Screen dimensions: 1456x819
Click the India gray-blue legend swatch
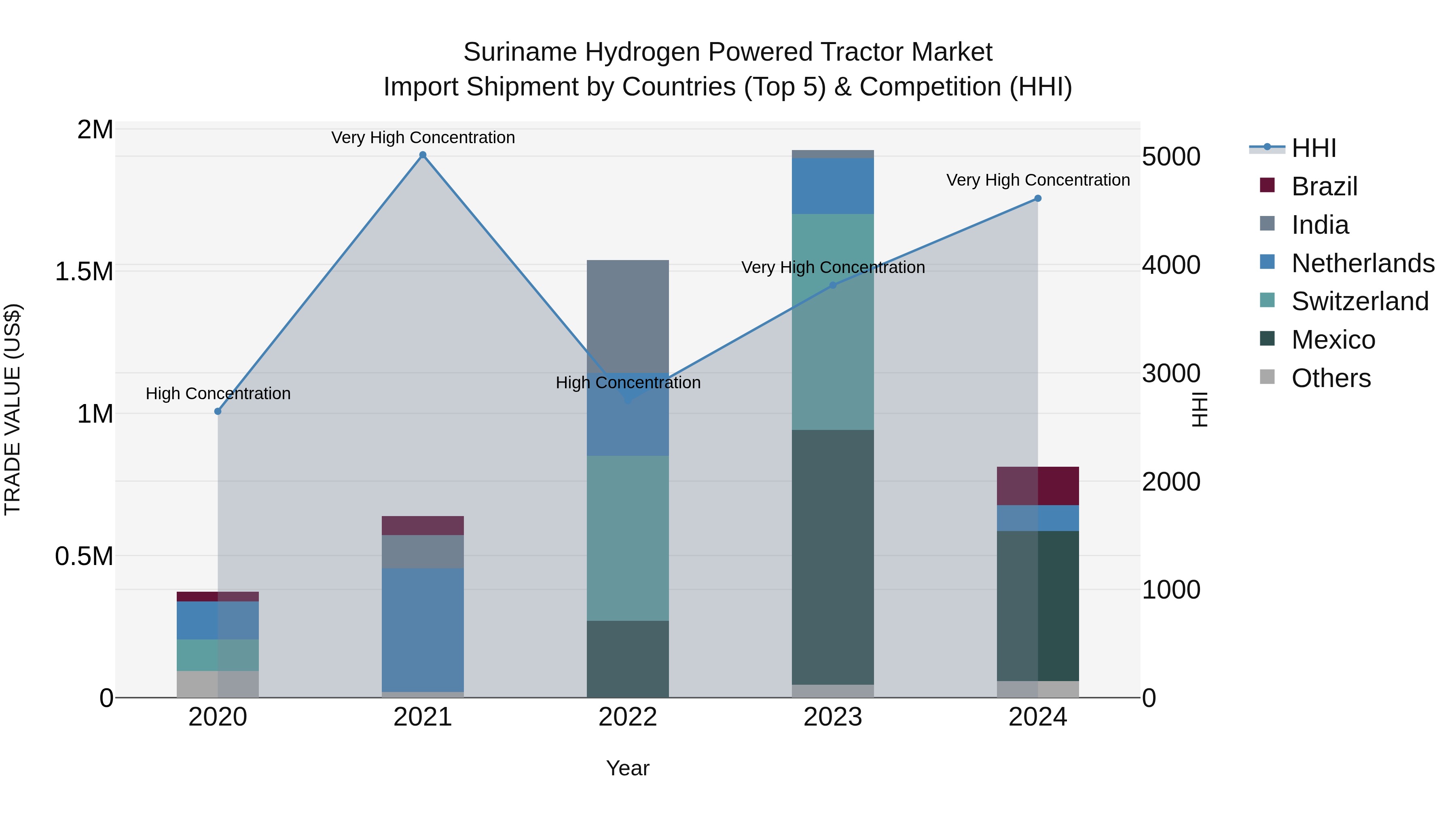(1267, 223)
